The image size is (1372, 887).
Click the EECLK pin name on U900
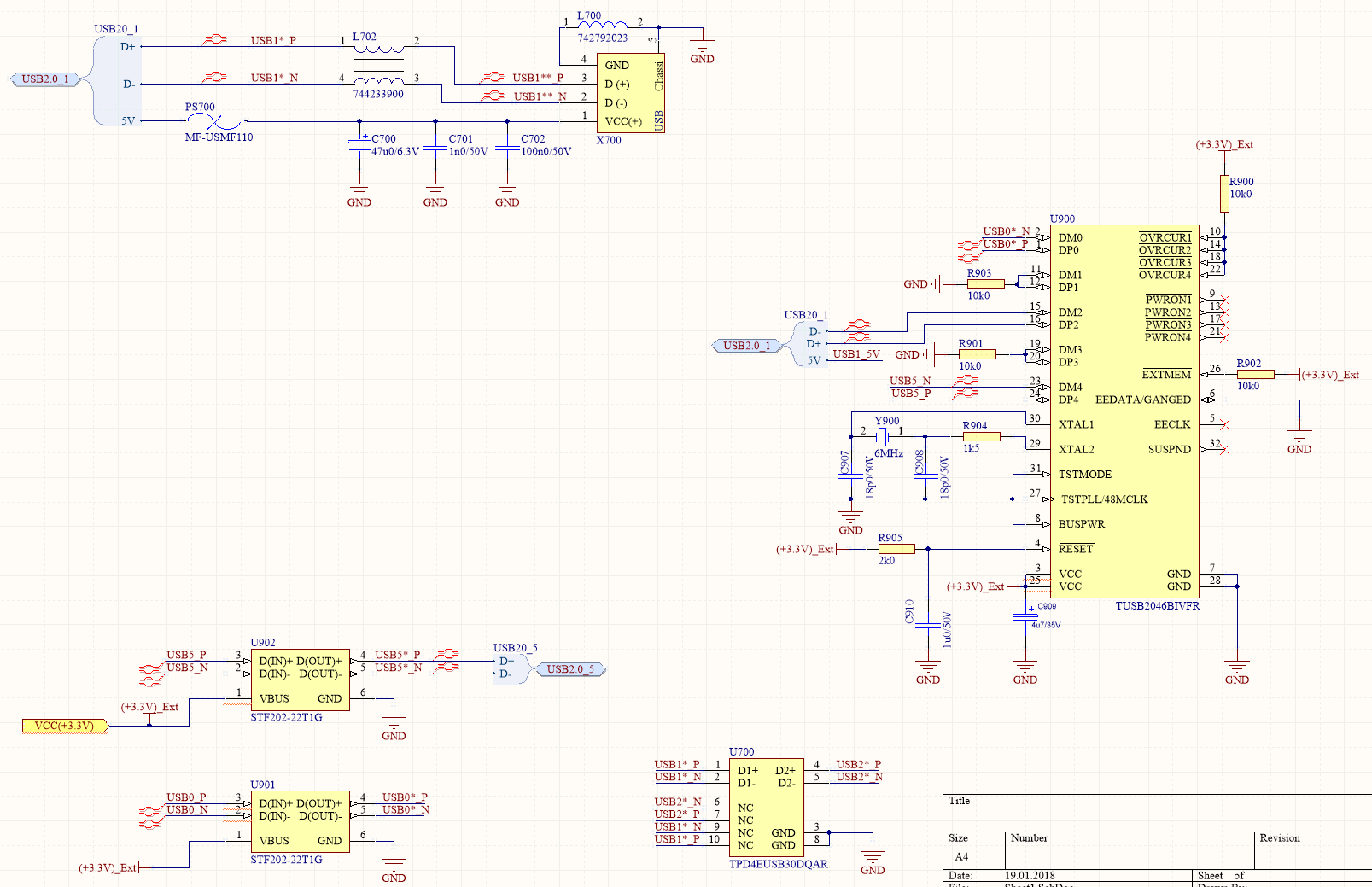pyautogui.click(x=1172, y=424)
